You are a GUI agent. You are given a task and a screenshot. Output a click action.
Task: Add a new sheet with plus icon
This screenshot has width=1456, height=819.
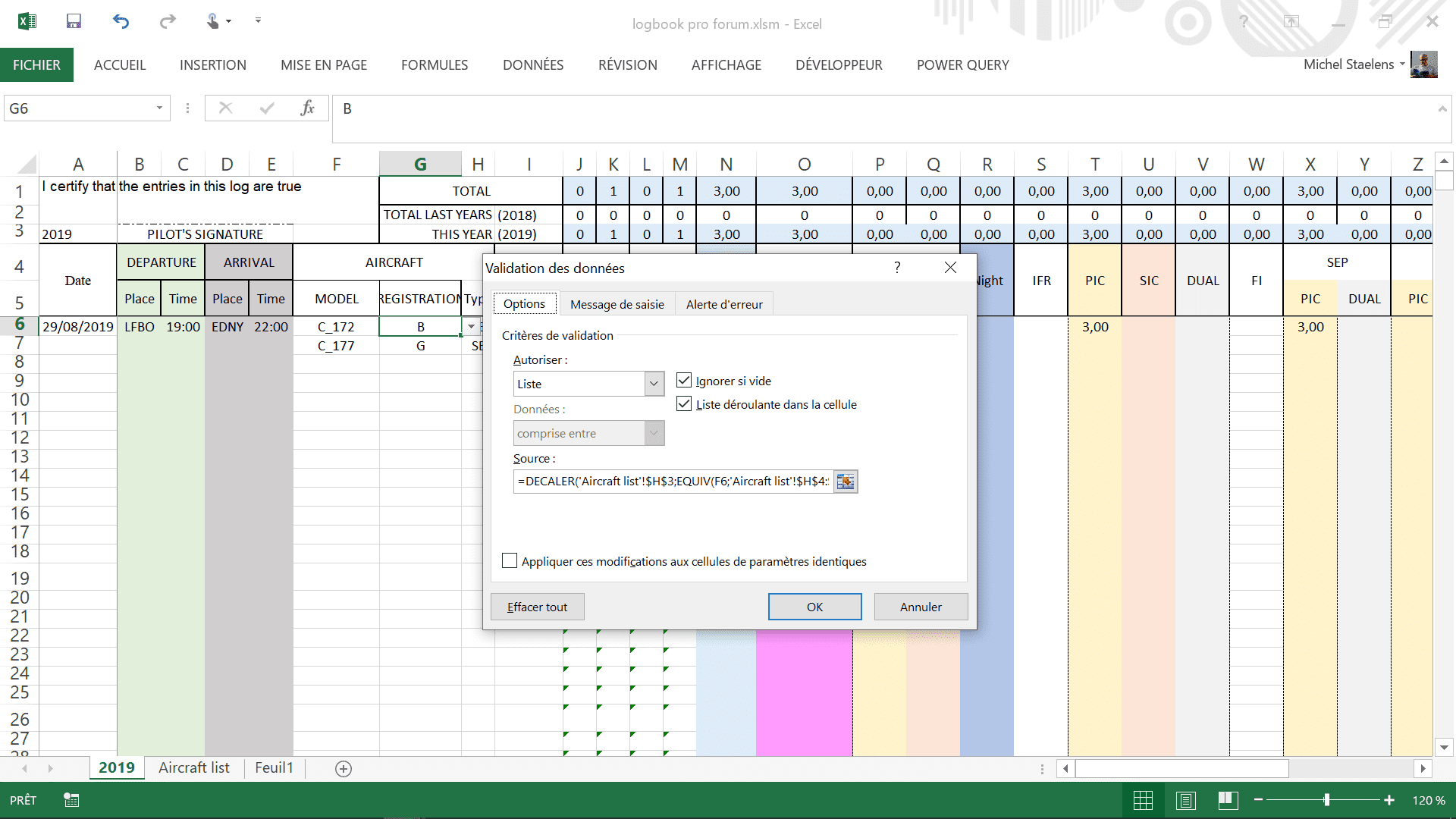click(x=344, y=769)
